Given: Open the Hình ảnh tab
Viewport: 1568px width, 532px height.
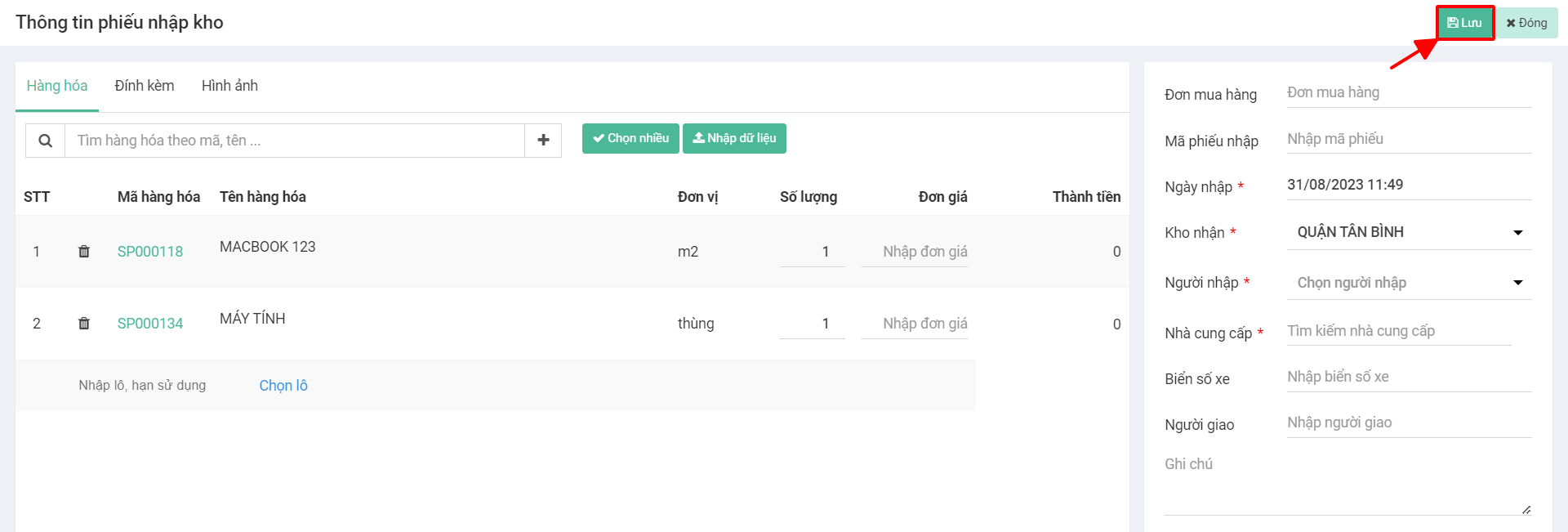Looking at the screenshot, I should [229, 86].
